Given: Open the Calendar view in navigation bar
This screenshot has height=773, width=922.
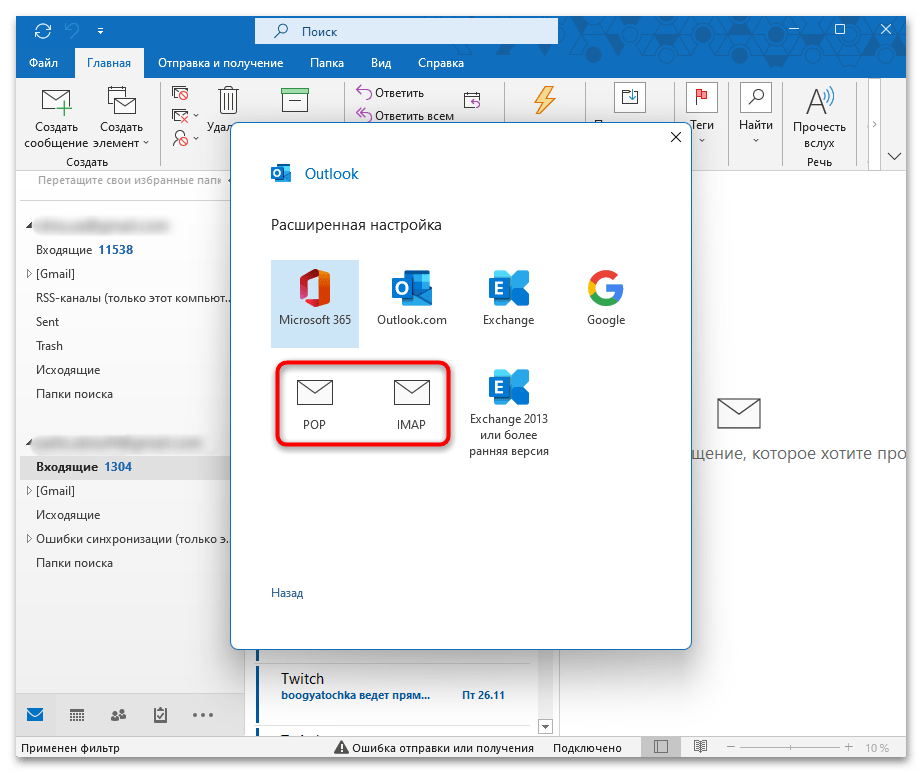Looking at the screenshot, I should point(77,715).
